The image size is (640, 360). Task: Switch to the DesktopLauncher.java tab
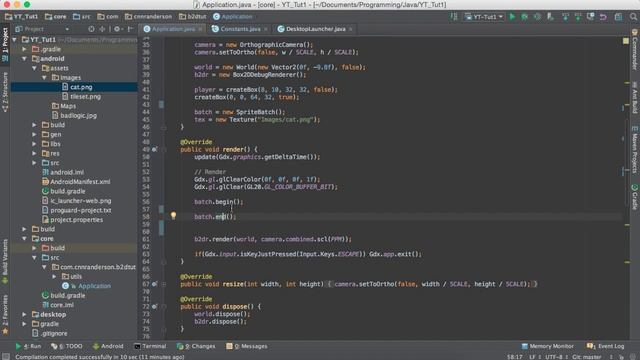coord(315,29)
